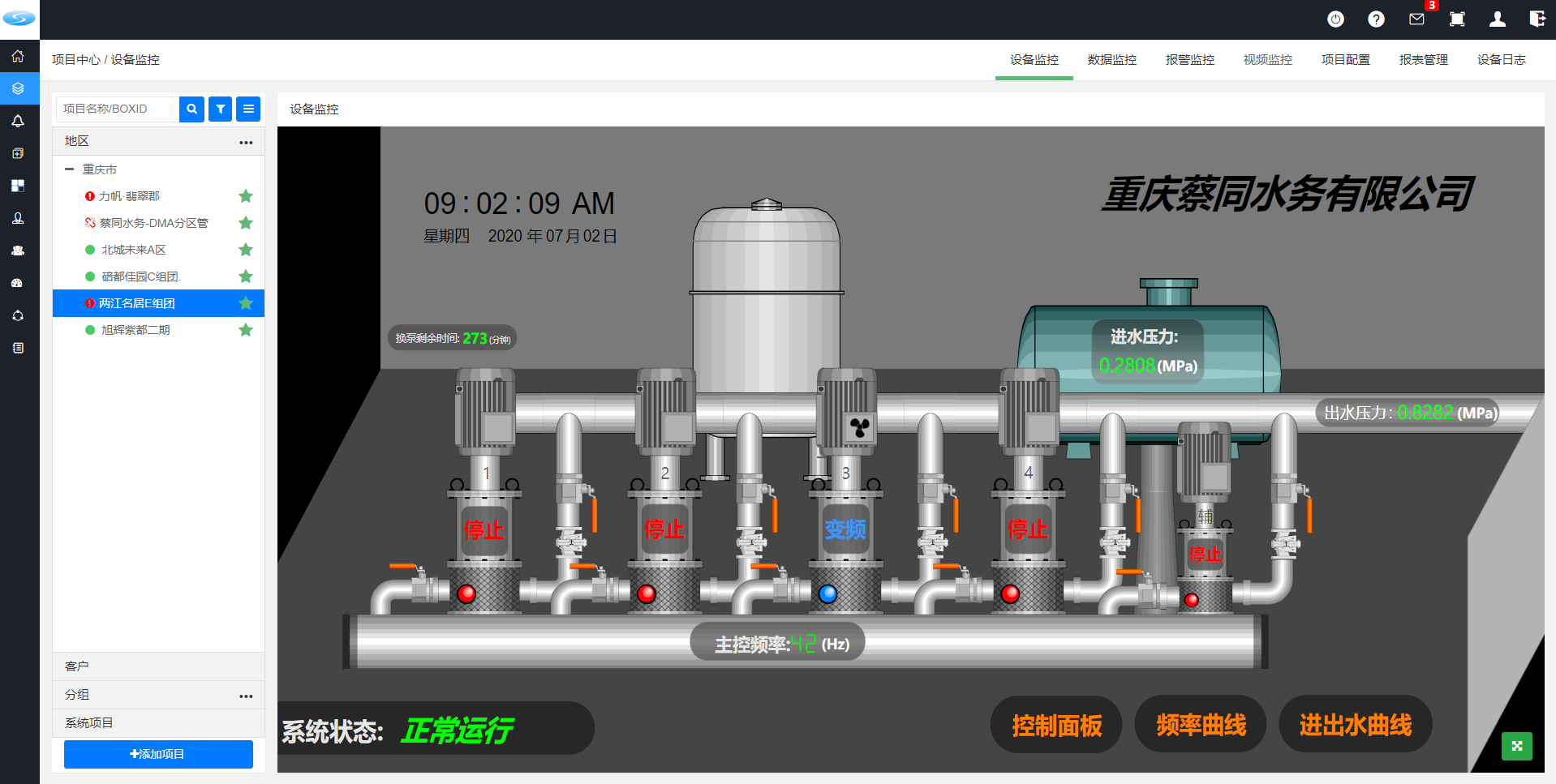This screenshot has width=1556, height=784.
Task: Collapse the 重庆市 tree node
Action: [x=70, y=169]
